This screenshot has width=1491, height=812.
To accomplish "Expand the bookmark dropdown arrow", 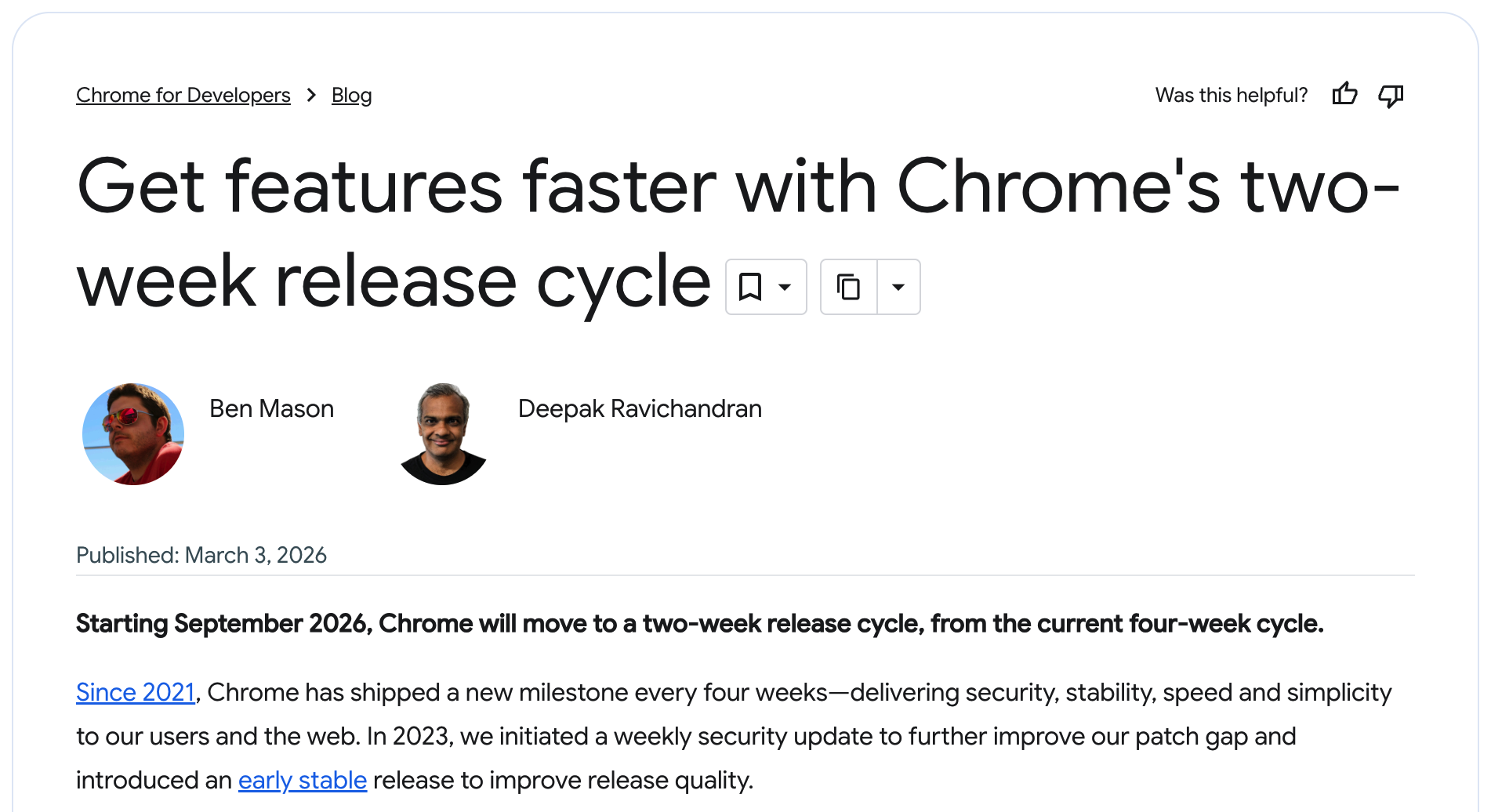I will pyautogui.click(x=785, y=287).
